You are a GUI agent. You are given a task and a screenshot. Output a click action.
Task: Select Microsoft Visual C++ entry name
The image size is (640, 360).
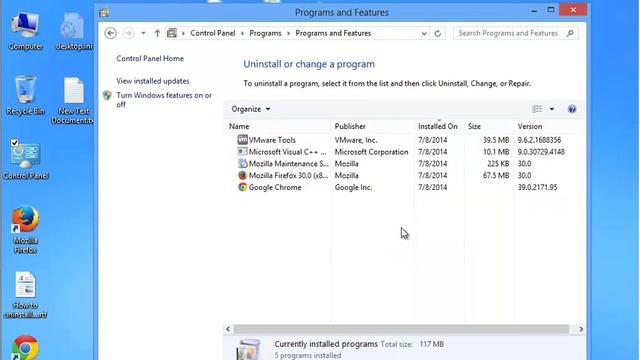tap(287, 152)
